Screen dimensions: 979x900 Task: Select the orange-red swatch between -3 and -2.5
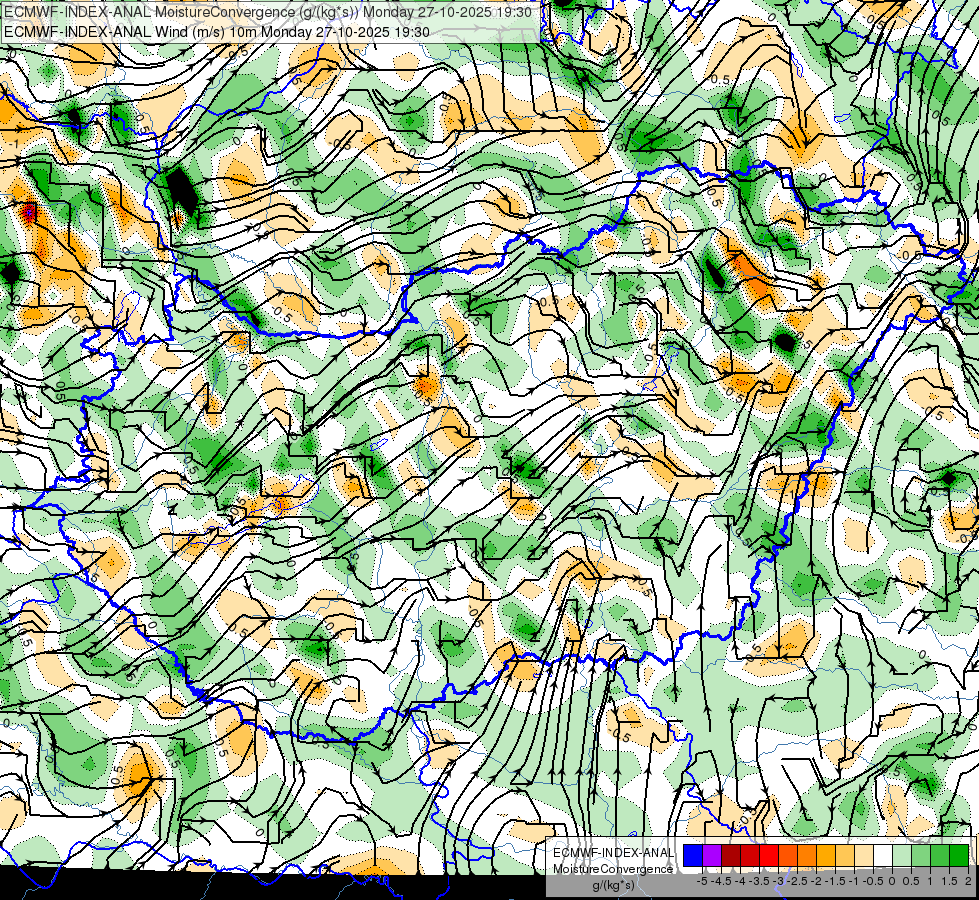tap(788, 855)
